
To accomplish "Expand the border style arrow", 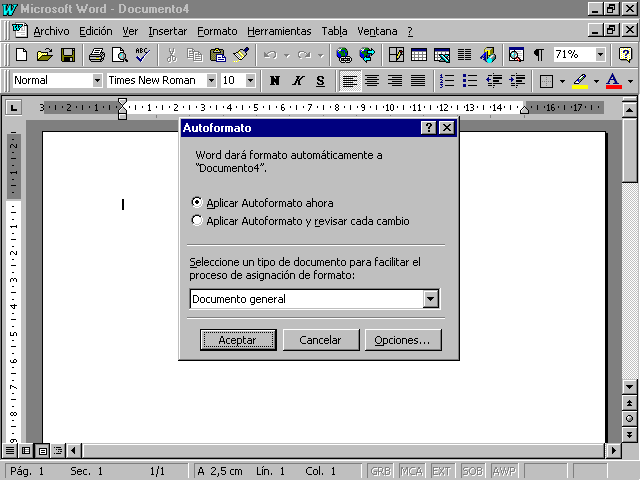I will (x=562, y=81).
